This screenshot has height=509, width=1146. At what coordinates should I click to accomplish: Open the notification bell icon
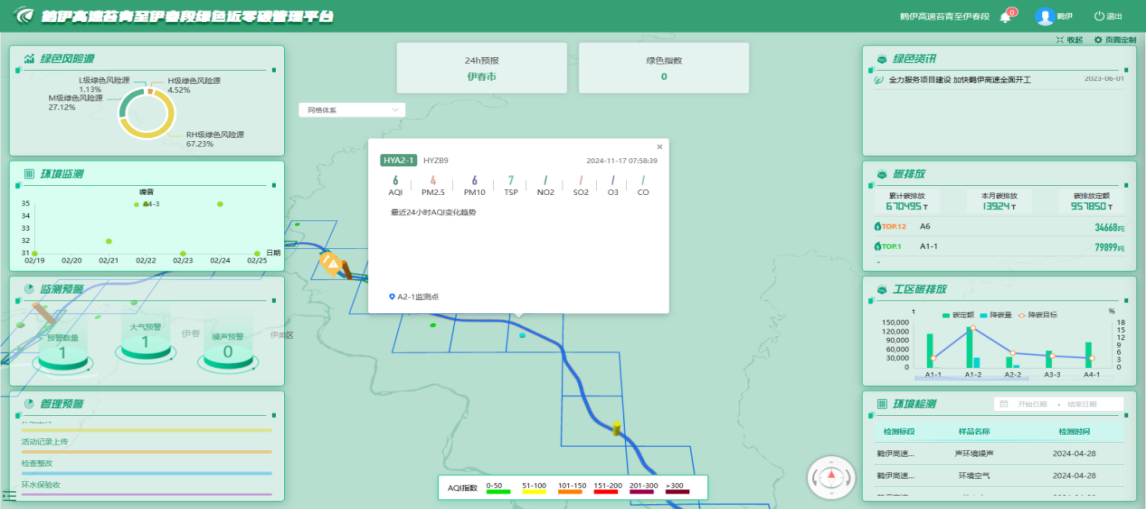[x=1005, y=17]
